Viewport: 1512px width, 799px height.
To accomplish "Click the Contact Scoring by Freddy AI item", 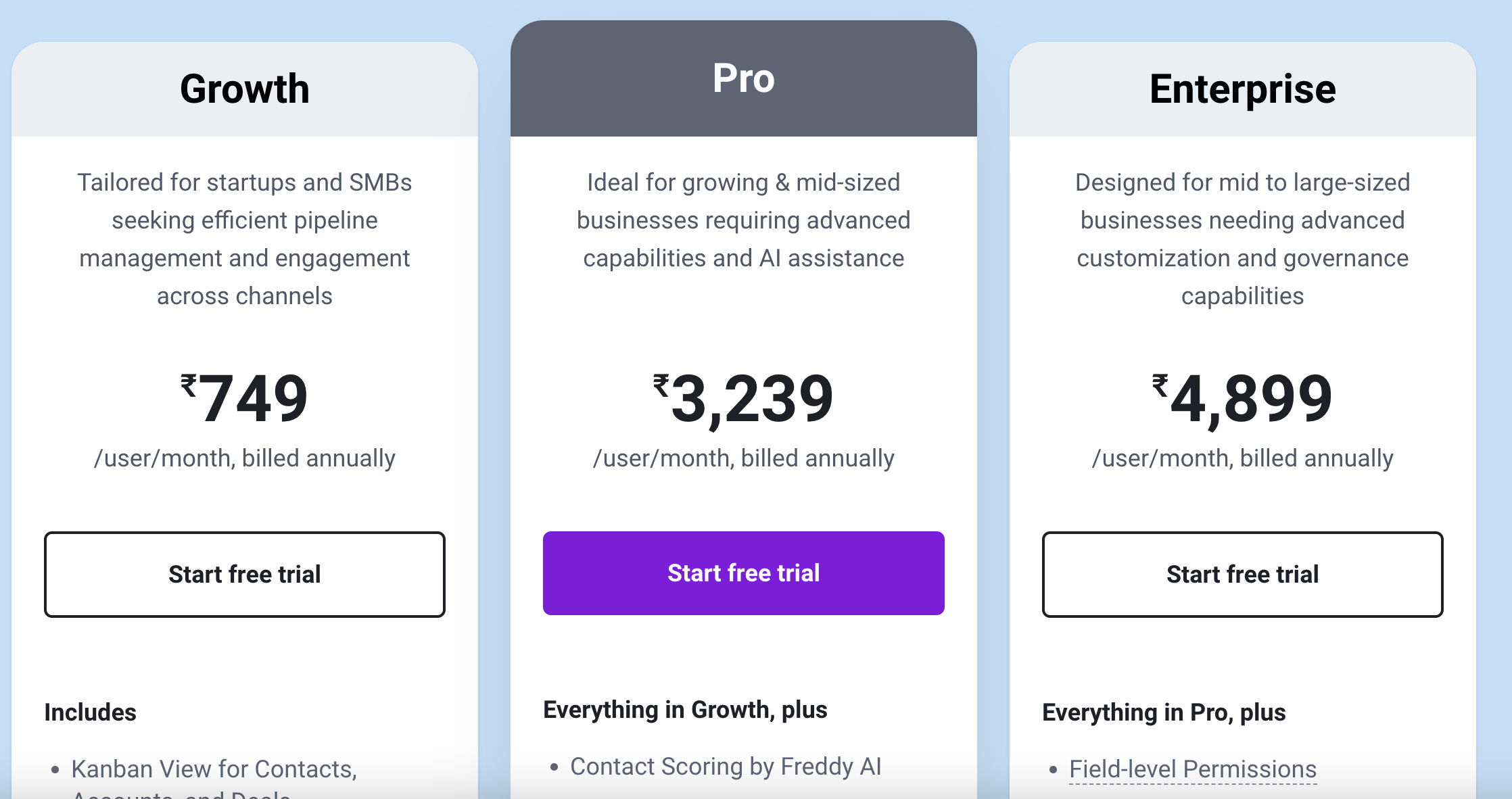I will coord(726,766).
